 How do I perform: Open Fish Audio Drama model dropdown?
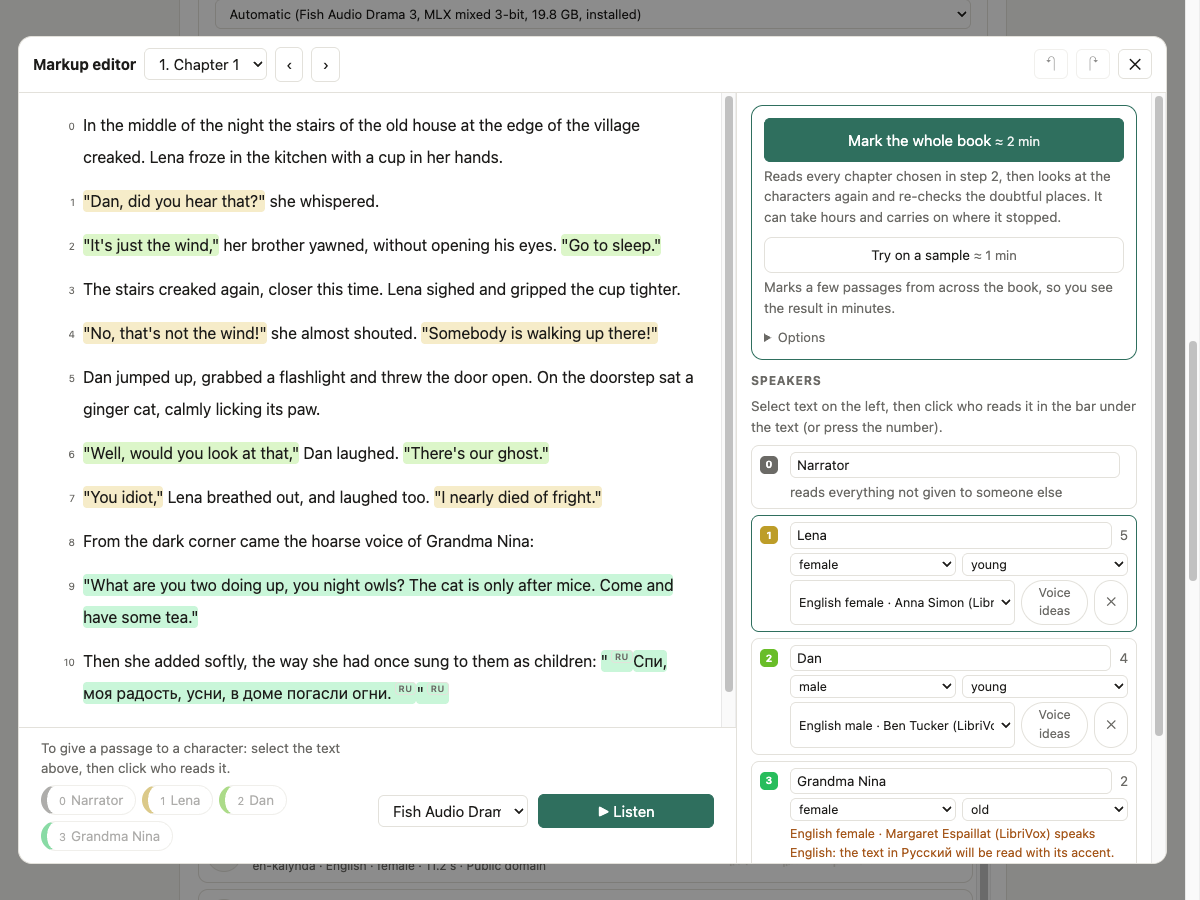click(453, 811)
